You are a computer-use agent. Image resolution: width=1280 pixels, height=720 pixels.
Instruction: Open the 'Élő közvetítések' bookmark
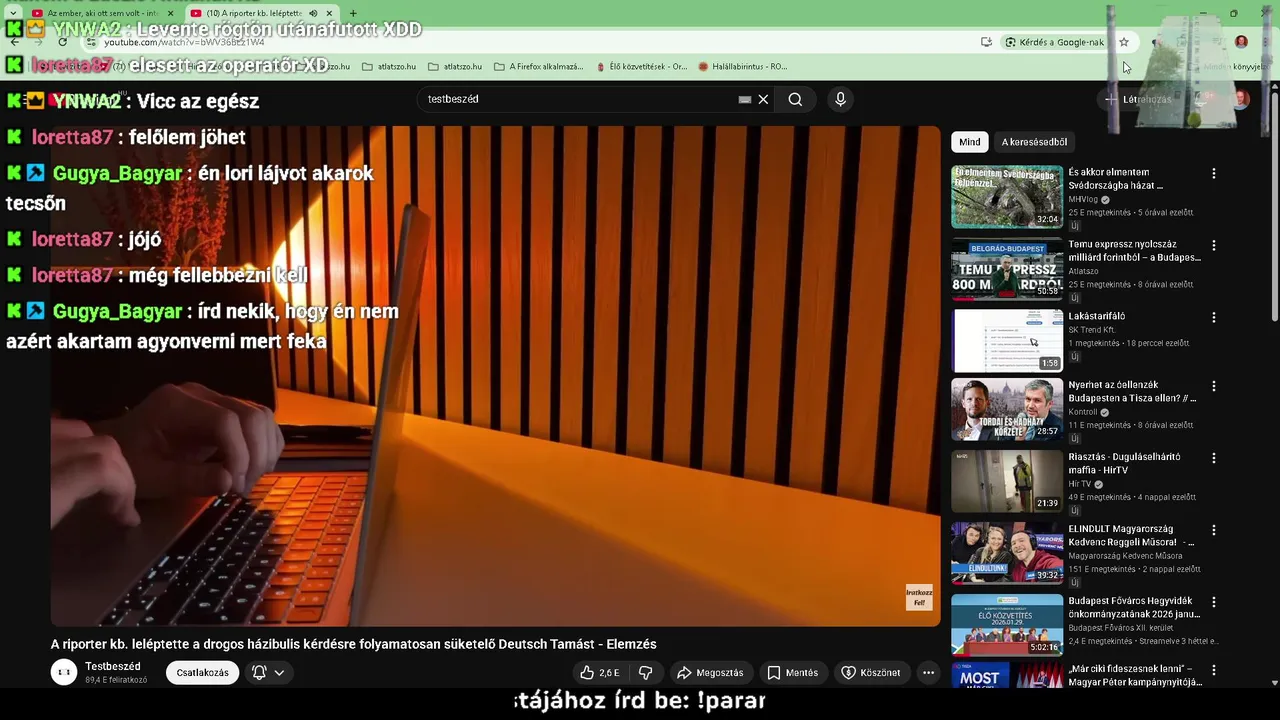click(642, 66)
